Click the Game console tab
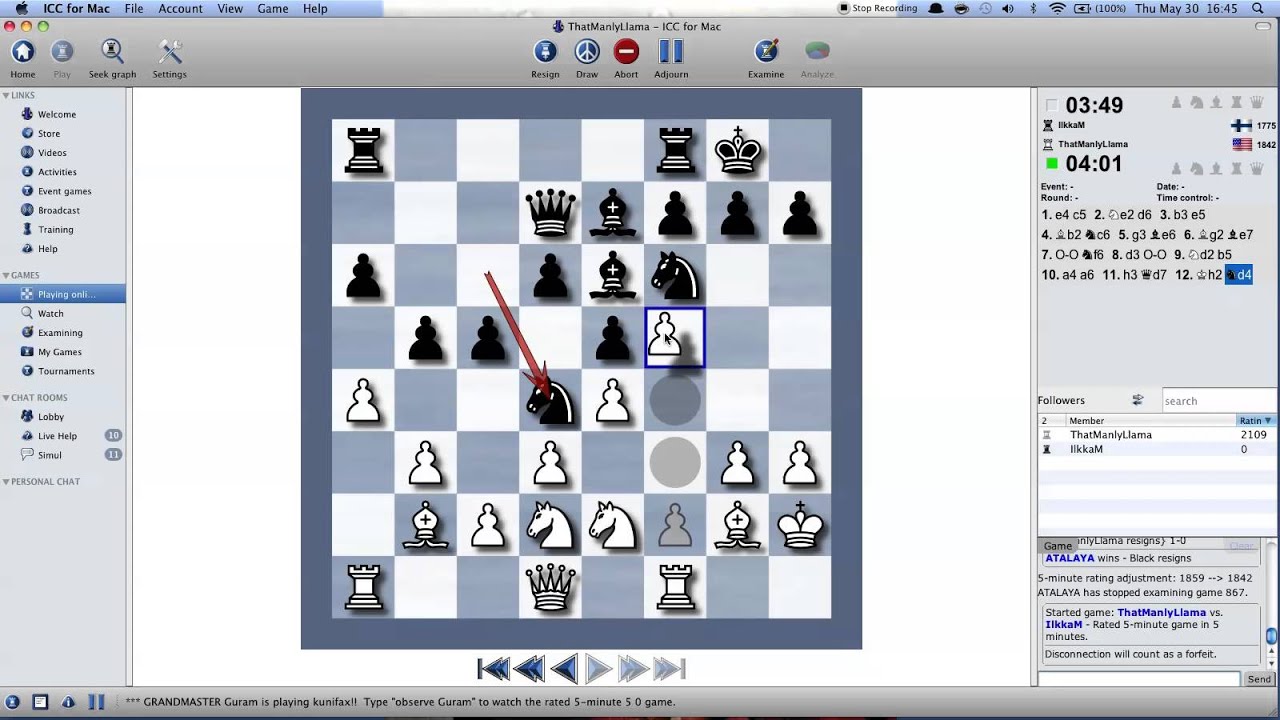The width and height of the screenshot is (1280, 720). pyautogui.click(x=1058, y=546)
